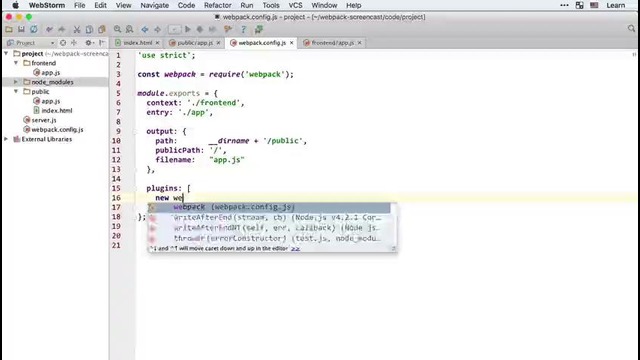Select app.js under public folder
The image size is (640, 360).
pos(51,101)
